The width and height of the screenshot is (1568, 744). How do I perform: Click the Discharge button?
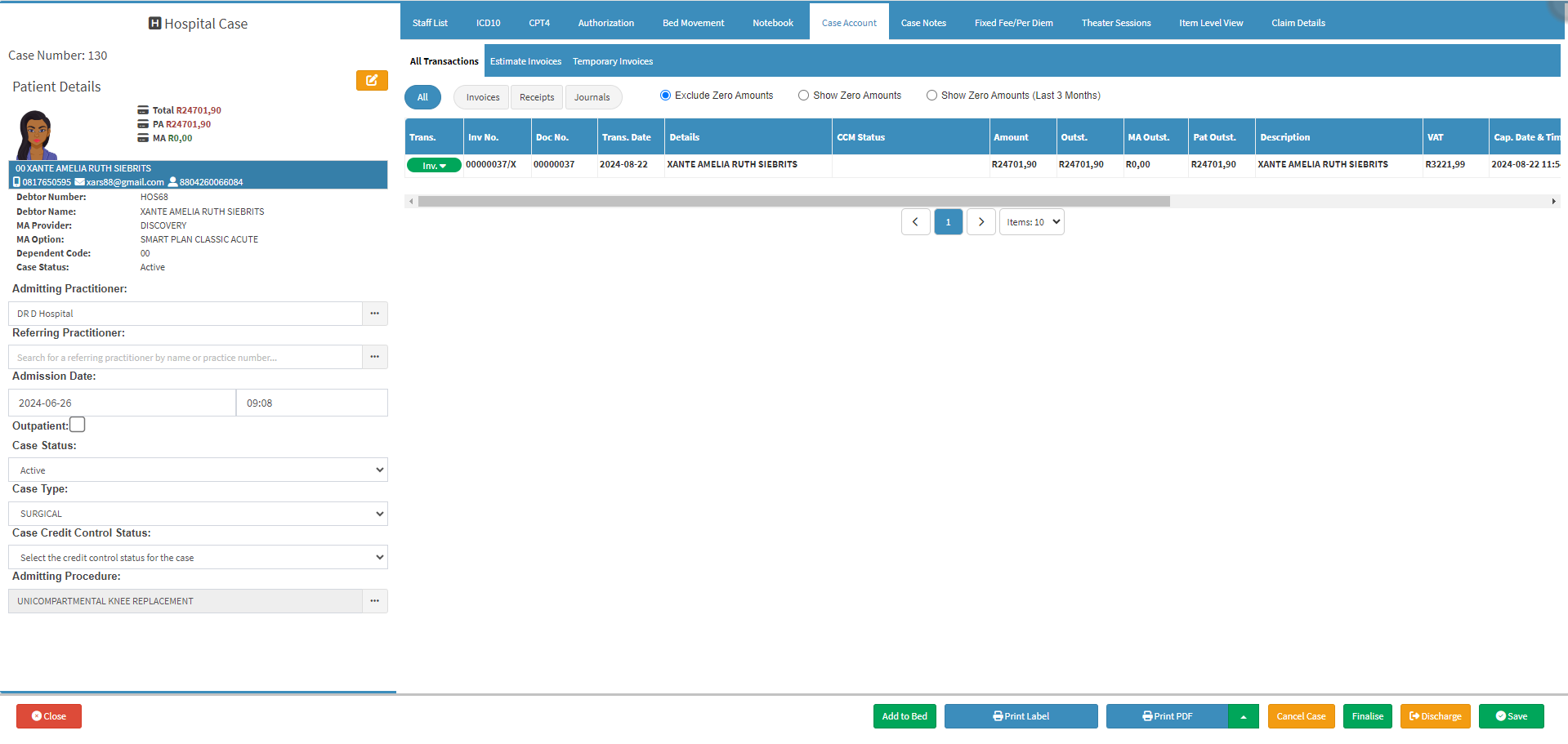(x=1435, y=716)
